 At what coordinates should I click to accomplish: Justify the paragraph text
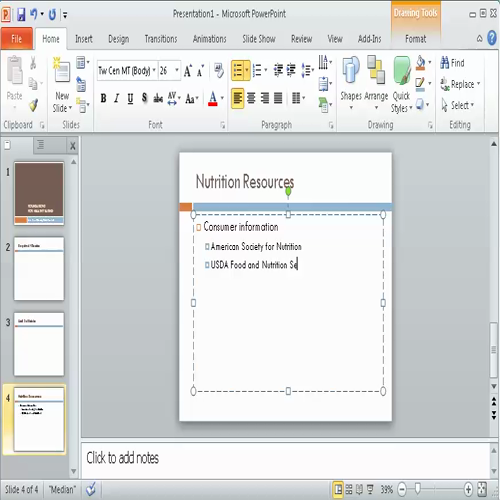click(278, 98)
